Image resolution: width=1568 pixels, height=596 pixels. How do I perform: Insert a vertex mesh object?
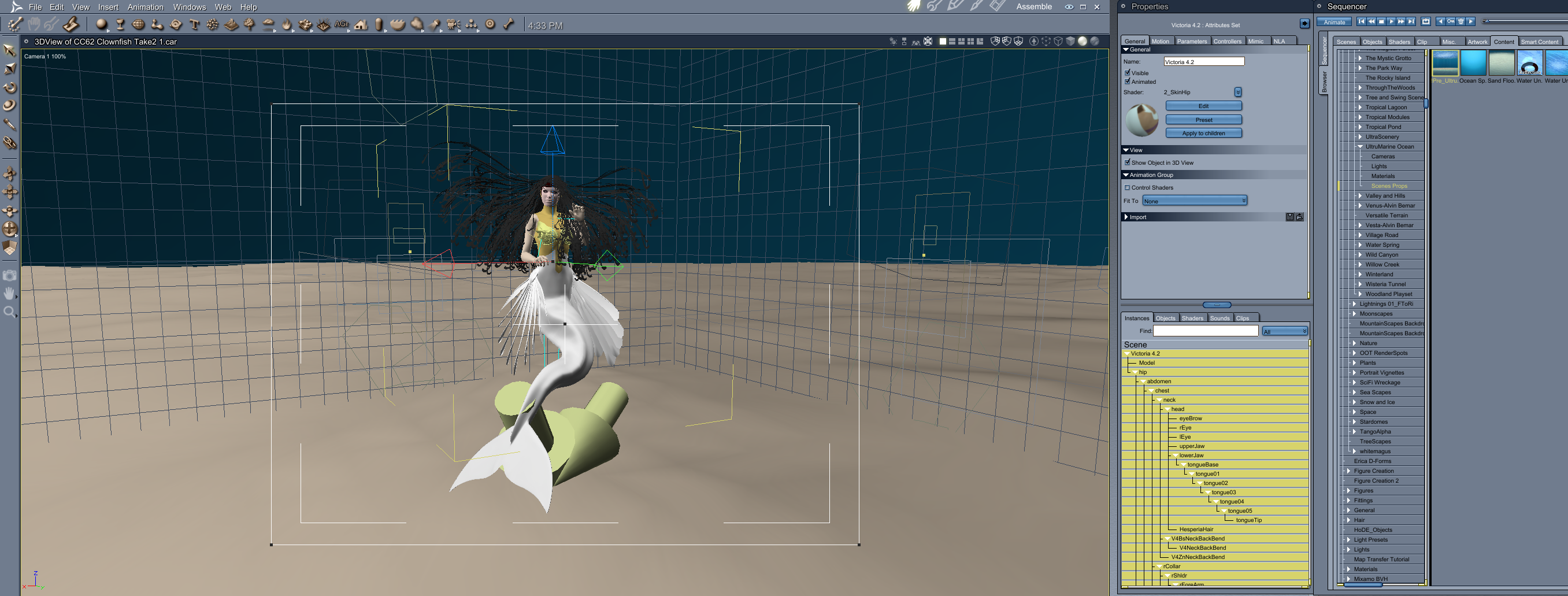pyautogui.click(x=139, y=24)
